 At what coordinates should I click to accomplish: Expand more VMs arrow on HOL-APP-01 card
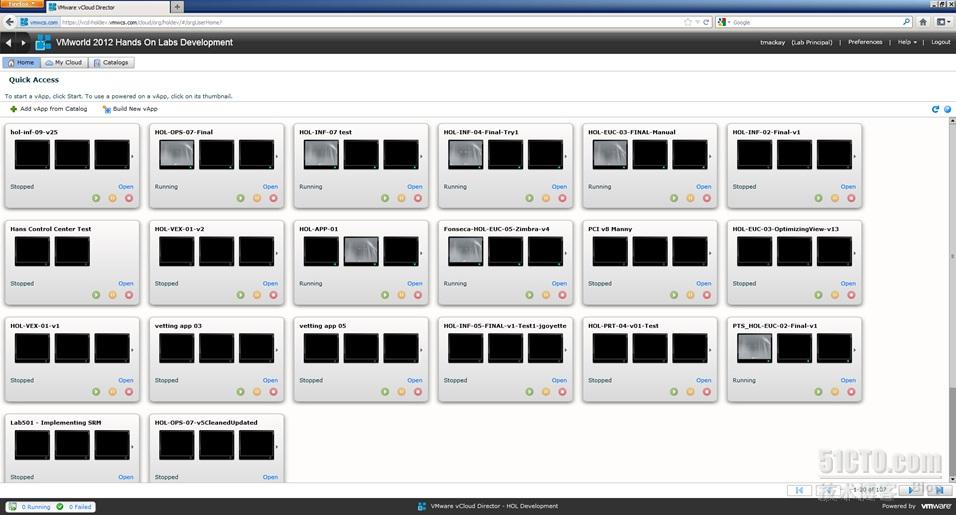[421, 253]
